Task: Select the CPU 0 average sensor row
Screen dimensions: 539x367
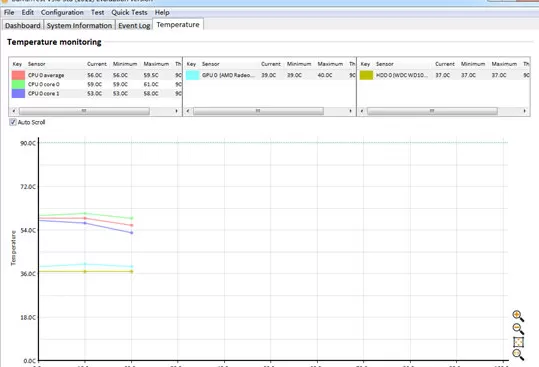Action: tap(96, 75)
